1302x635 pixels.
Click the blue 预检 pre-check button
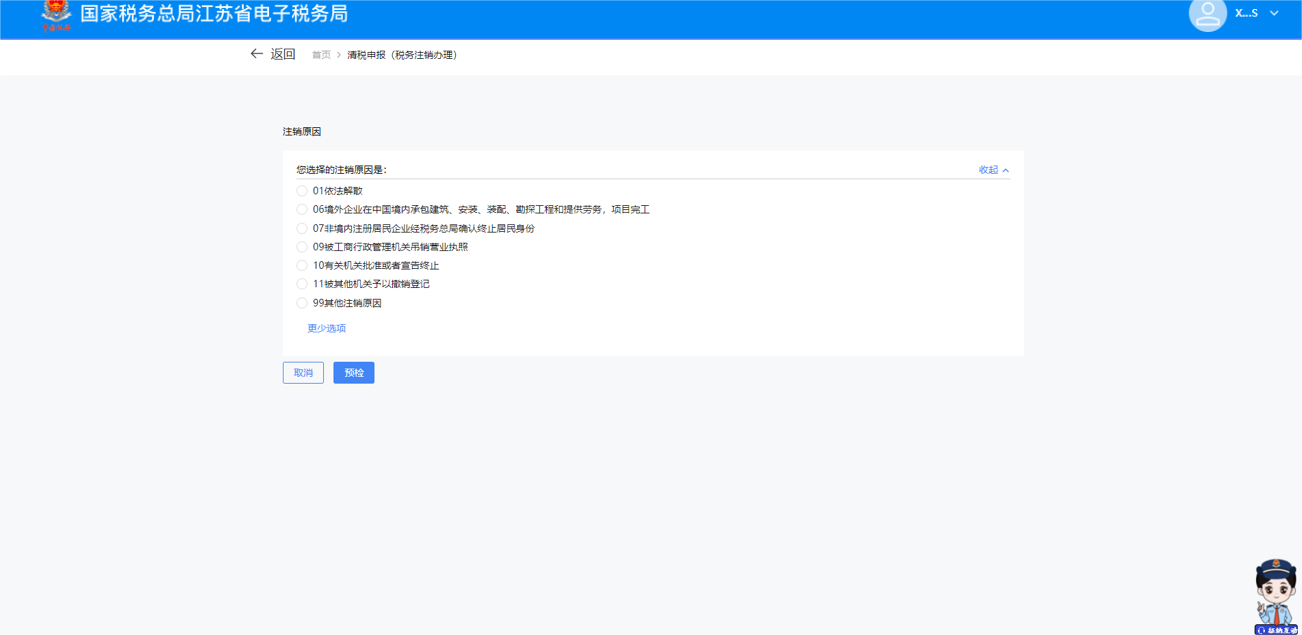[354, 373]
